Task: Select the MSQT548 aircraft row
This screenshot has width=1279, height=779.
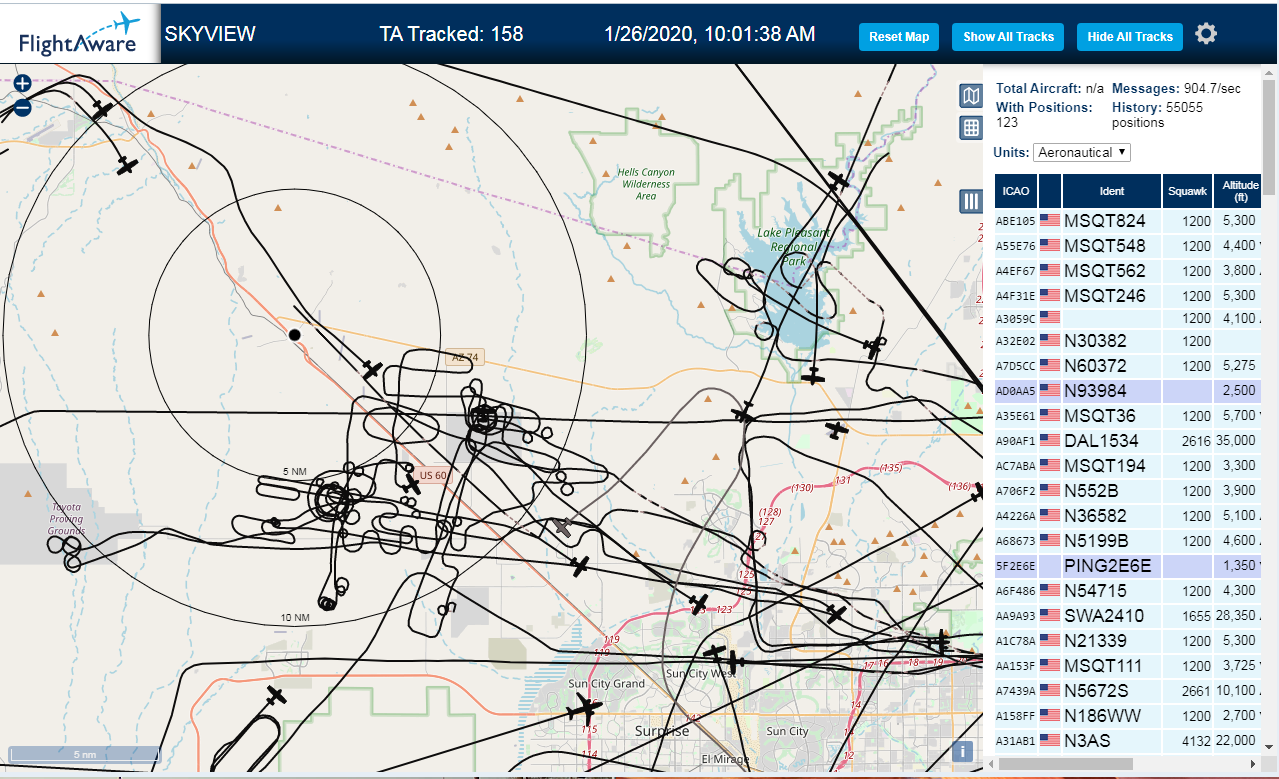Action: pyautogui.click(x=1128, y=246)
